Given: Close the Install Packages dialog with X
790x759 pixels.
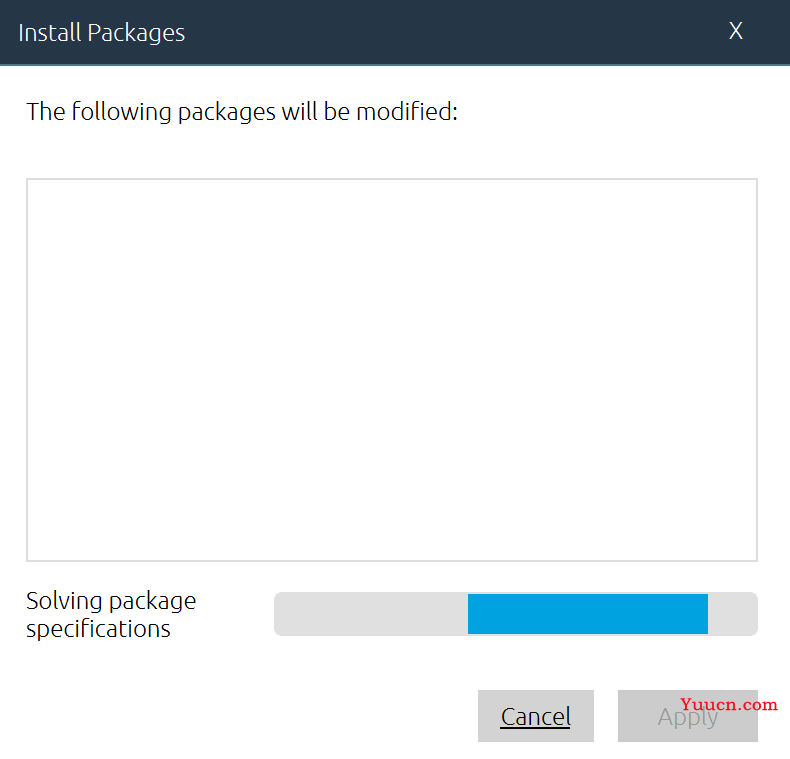Looking at the screenshot, I should pyautogui.click(x=736, y=31).
